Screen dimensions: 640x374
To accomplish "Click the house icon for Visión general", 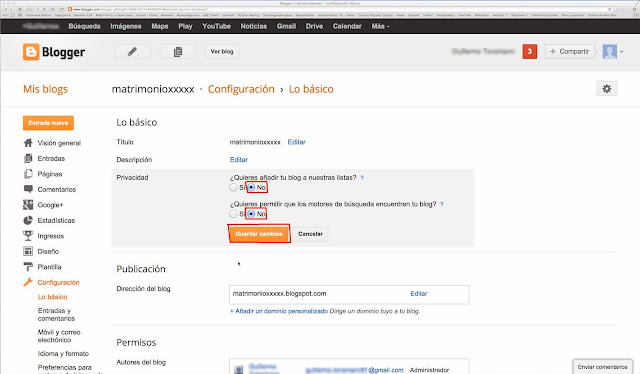I will 28,143.
